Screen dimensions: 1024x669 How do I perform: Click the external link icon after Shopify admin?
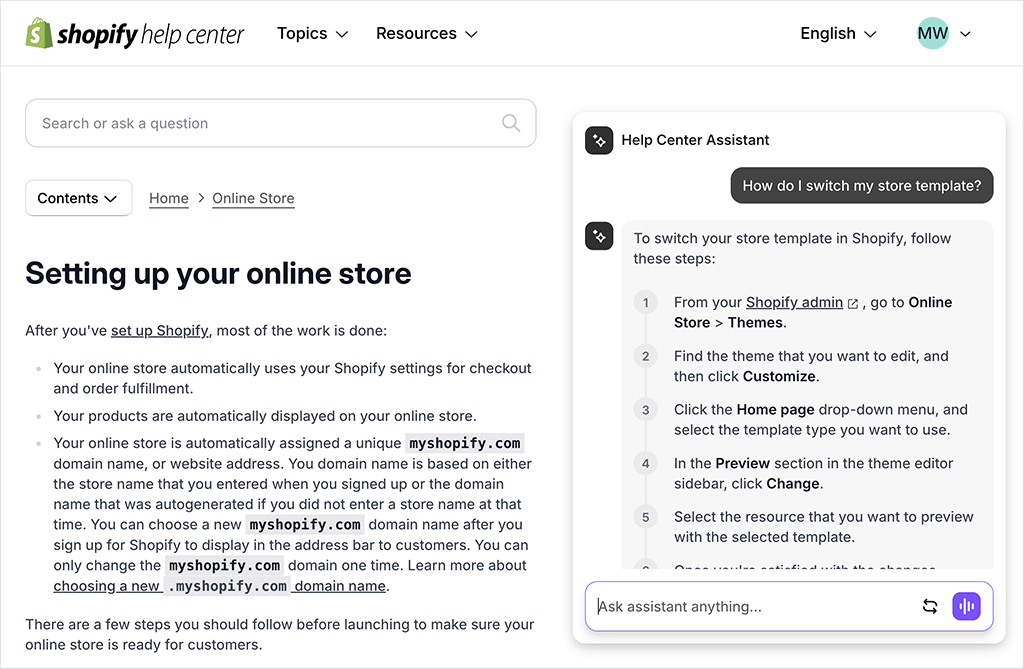[852, 303]
